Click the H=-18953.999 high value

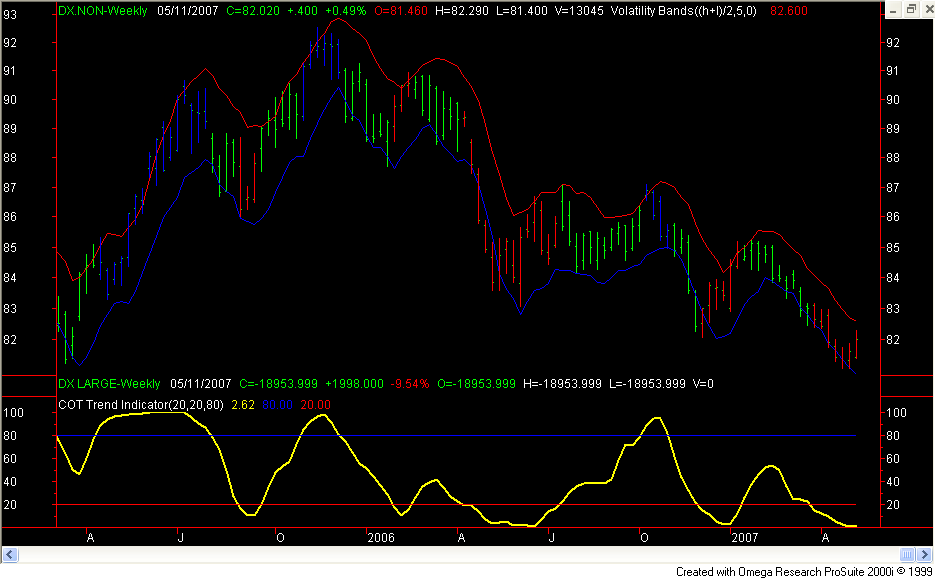tap(562, 384)
